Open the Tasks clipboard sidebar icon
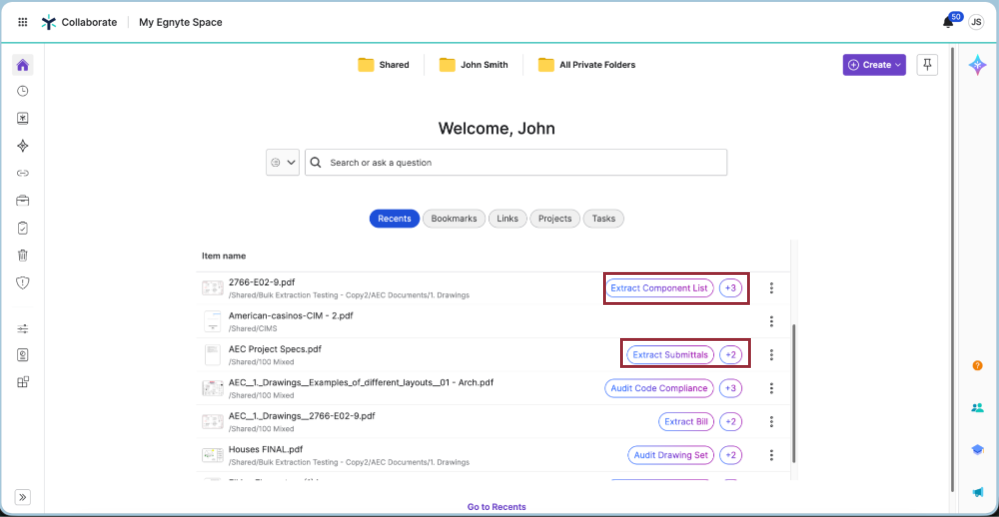This screenshot has height=517, width=999. (22, 228)
